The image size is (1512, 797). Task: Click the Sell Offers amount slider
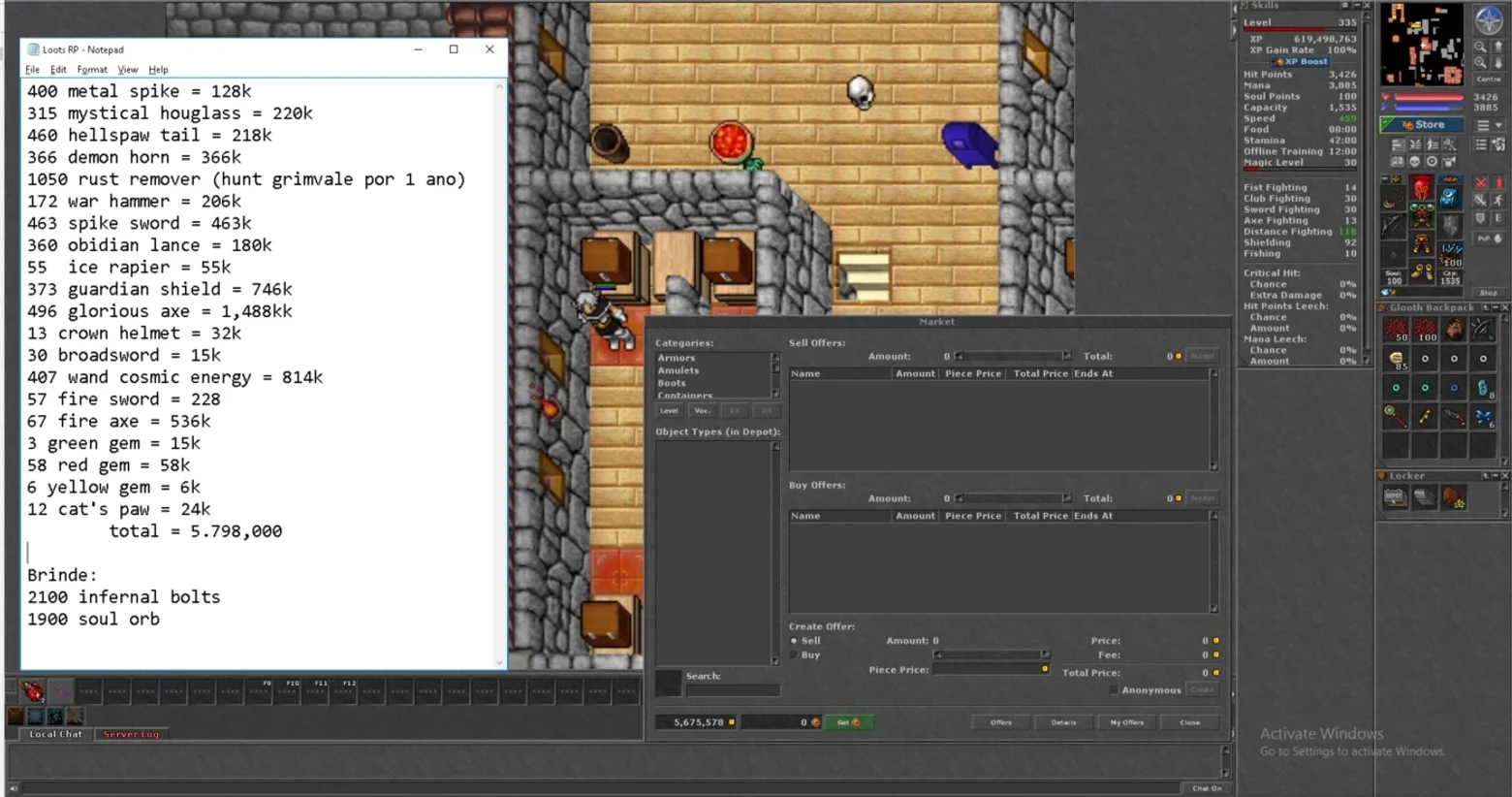coord(1013,356)
